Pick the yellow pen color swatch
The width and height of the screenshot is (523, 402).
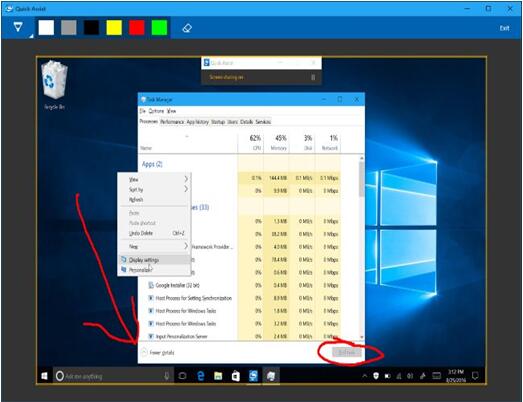[114, 27]
